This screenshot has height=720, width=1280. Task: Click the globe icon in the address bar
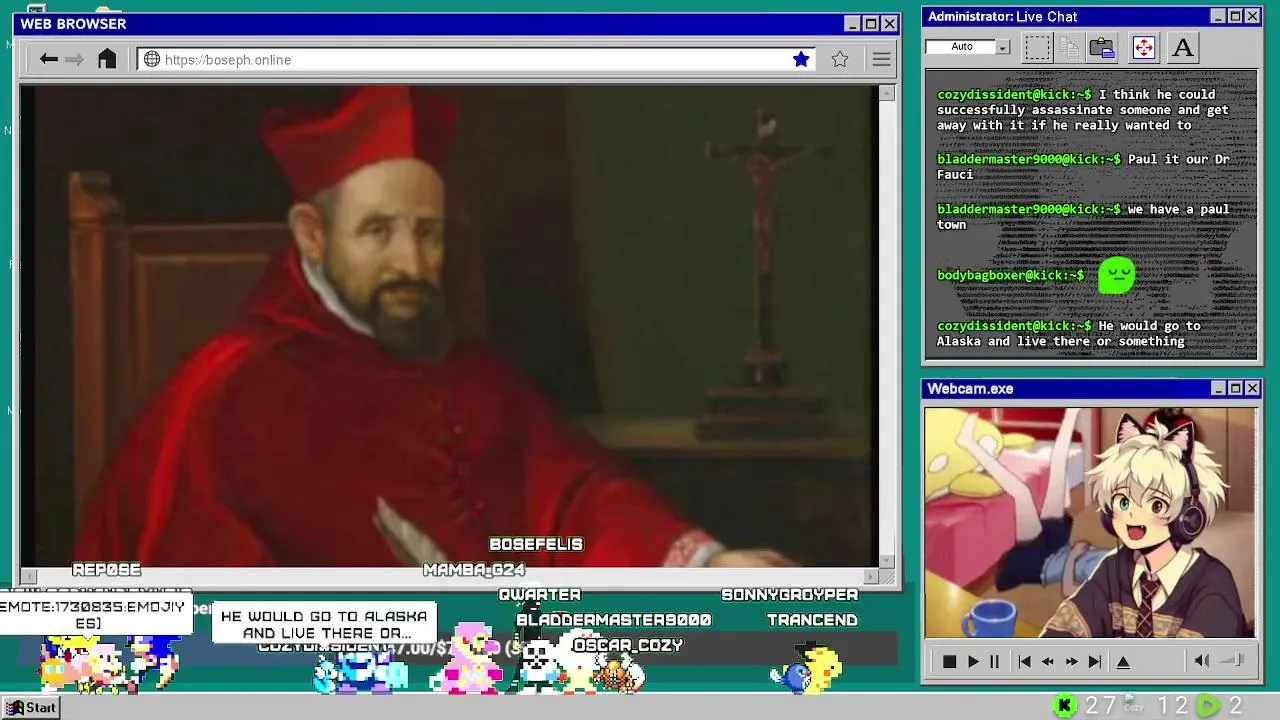(x=152, y=59)
